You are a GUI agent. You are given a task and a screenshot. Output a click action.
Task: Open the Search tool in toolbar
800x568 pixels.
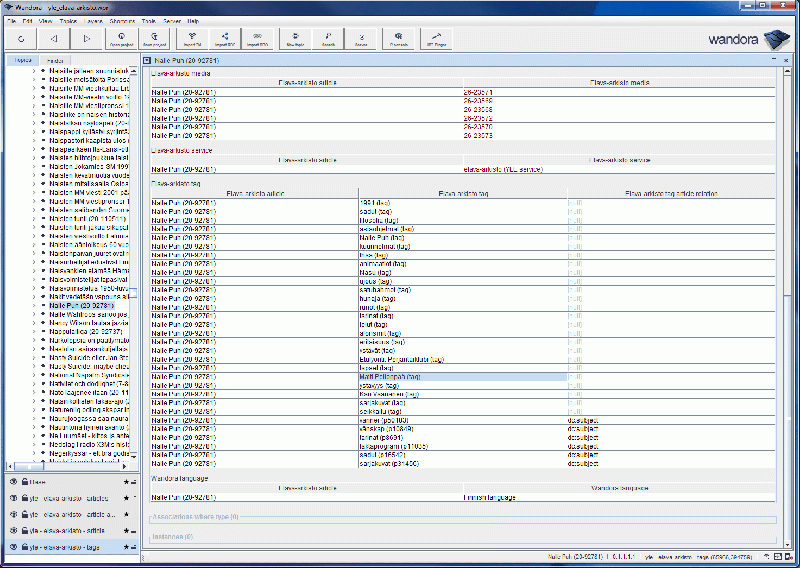click(x=328, y=39)
